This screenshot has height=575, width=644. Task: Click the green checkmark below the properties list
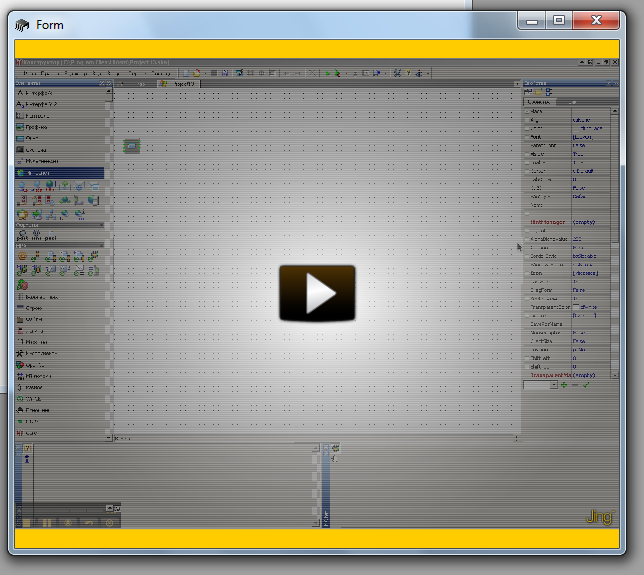click(586, 385)
